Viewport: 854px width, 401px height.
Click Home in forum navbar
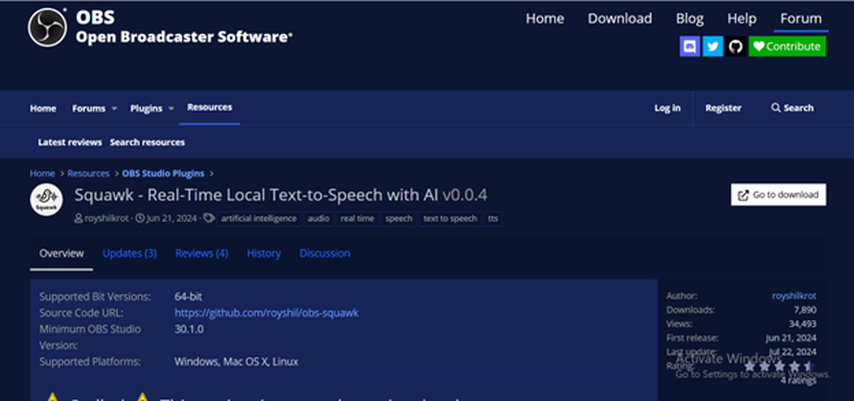(x=43, y=108)
